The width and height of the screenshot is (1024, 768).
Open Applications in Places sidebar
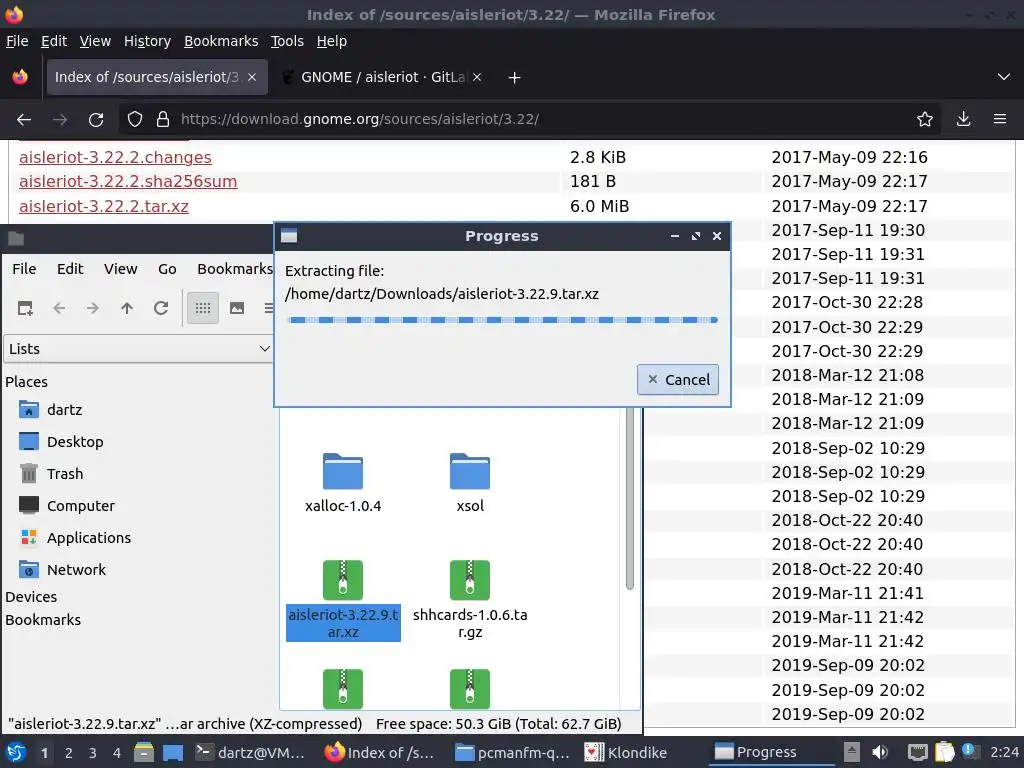(89, 537)
